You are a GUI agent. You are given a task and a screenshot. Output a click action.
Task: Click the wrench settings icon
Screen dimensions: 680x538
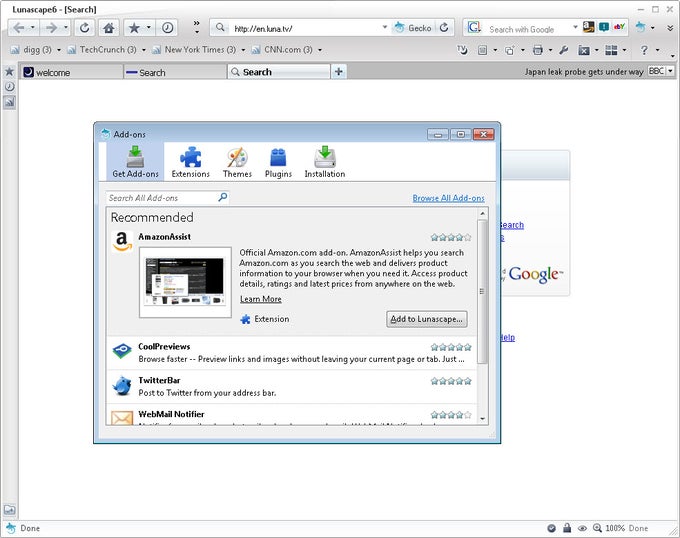coord(564,50)
